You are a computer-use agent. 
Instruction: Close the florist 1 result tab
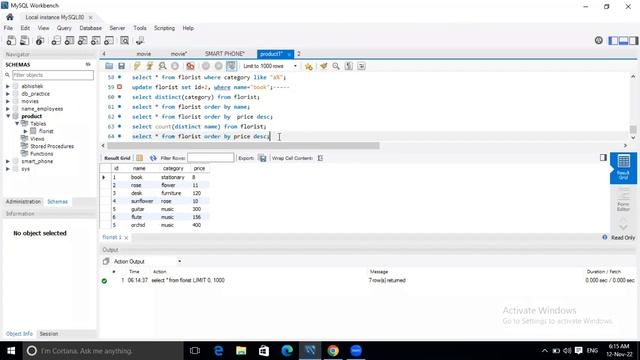[126, 238]
